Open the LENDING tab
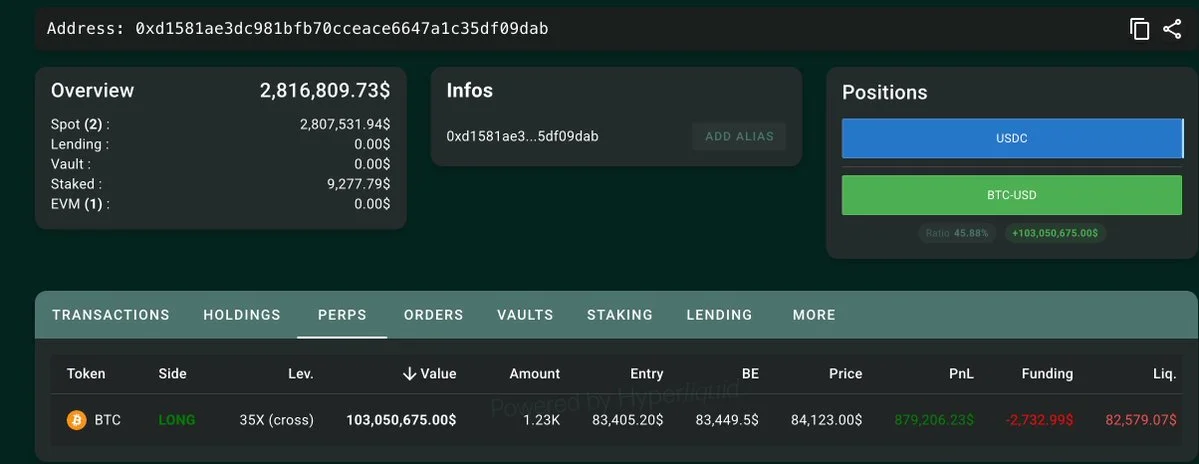The width and height of the screenshot is (1199, 464). tap(720, 315)
